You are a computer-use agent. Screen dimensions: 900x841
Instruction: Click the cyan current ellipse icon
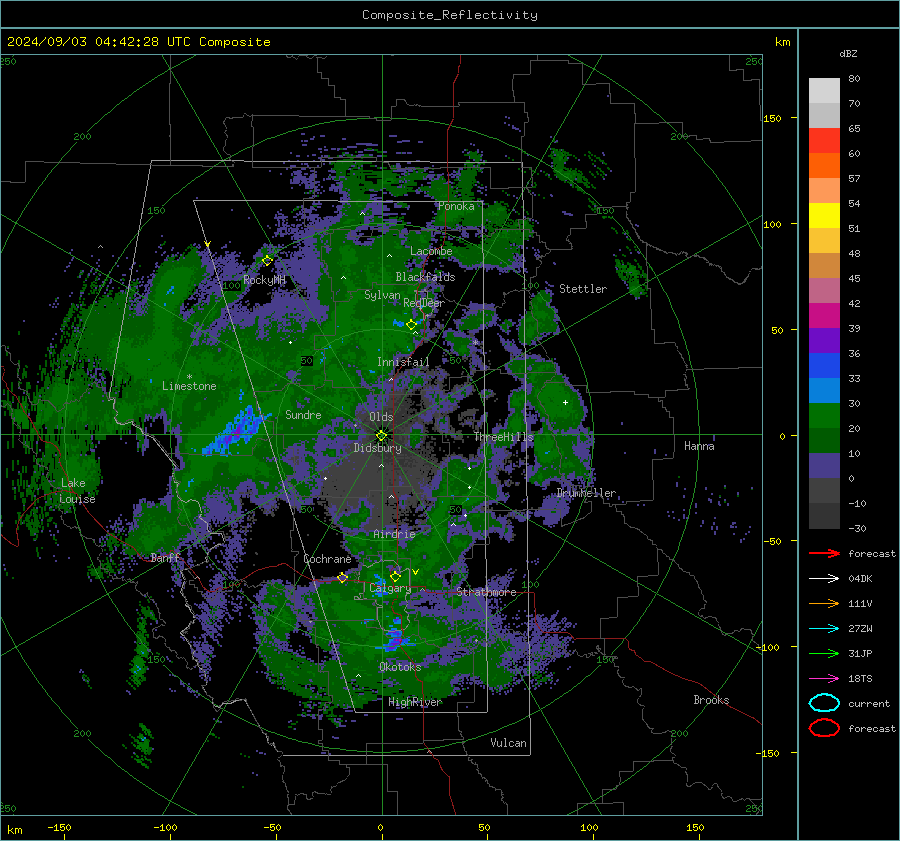[824, 703]
